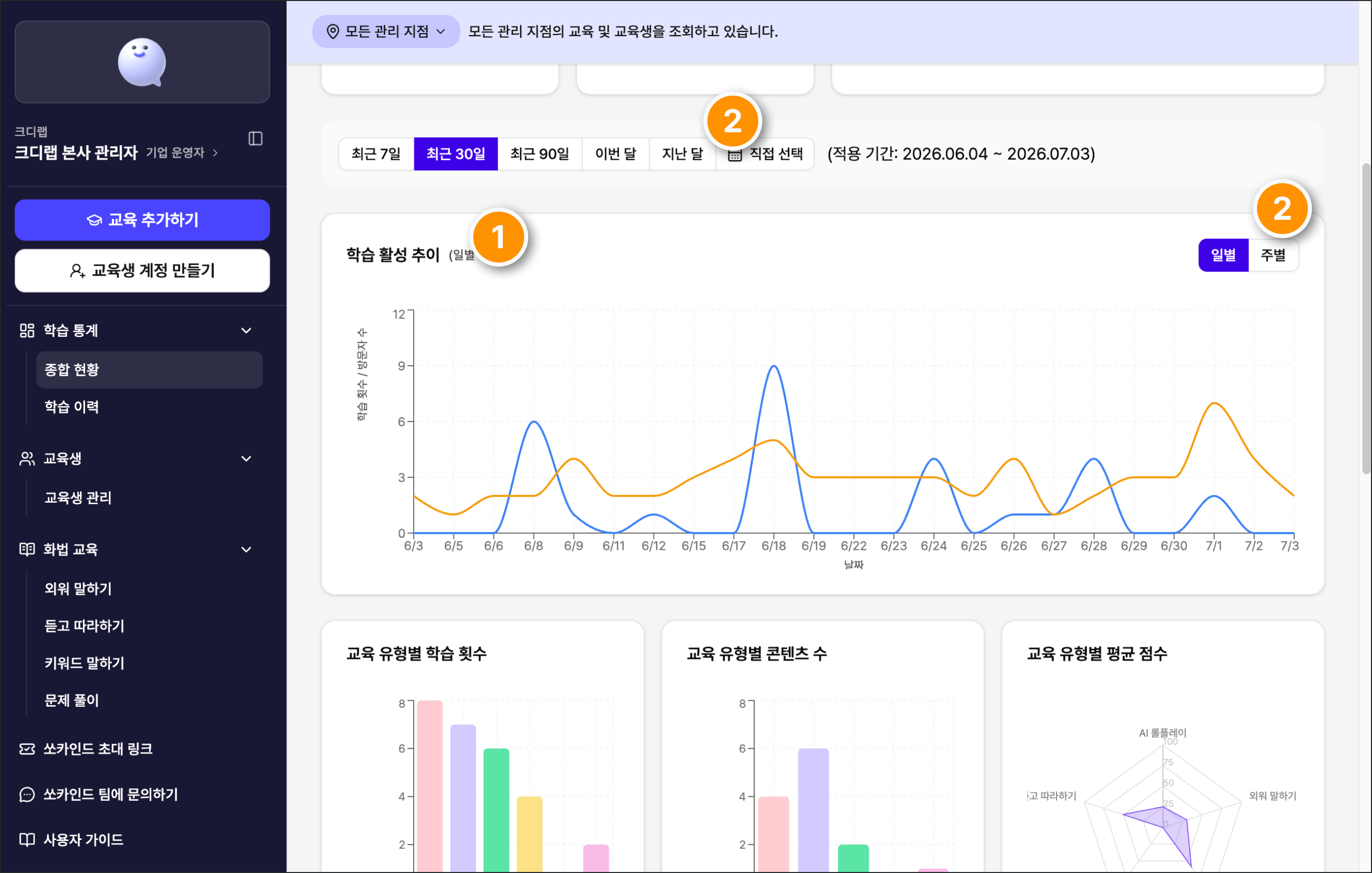This screenshot has width=1372, height=873.
Task: Collapse the 화법 교육 section chevron
Action: pyautogui.click(x=246, y=549)
